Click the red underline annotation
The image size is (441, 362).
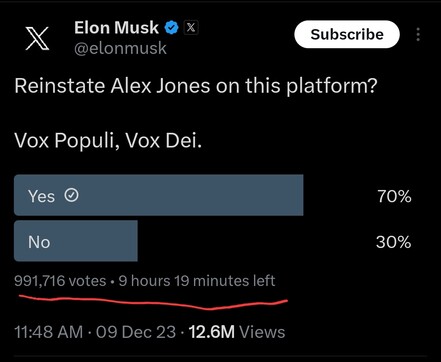click(x=153, y=302)
